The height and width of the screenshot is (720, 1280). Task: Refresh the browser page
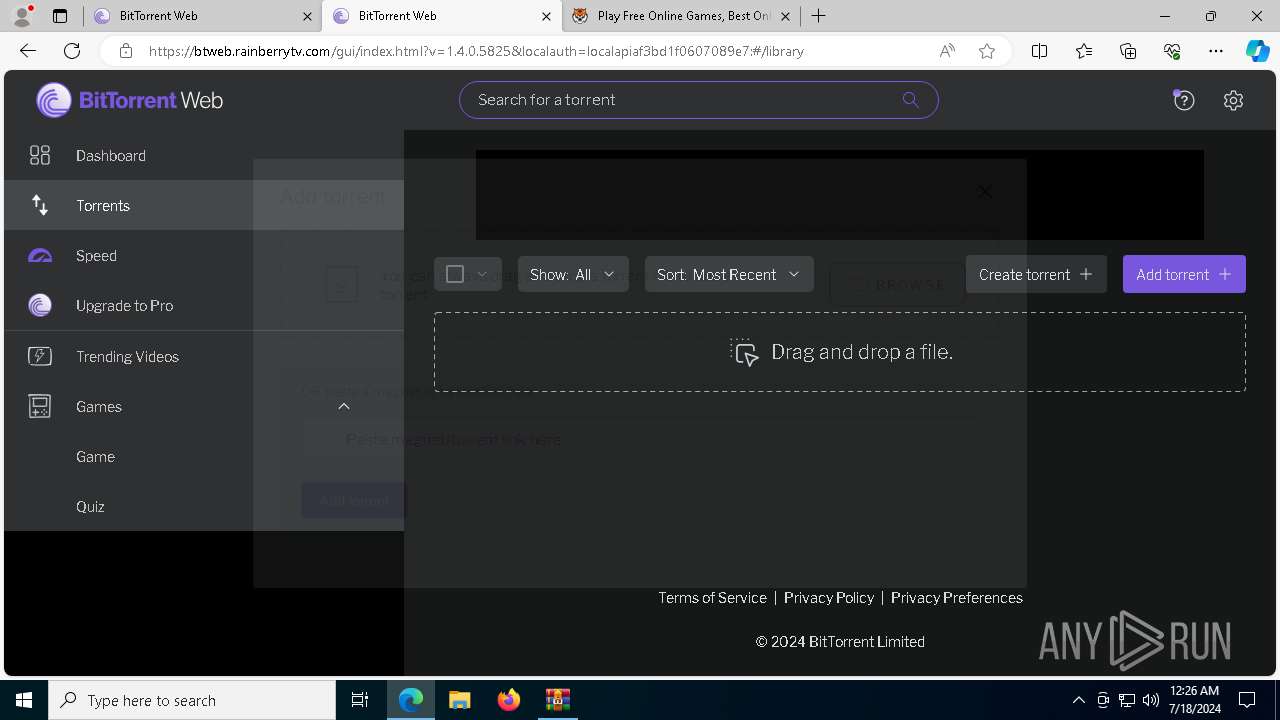[x=72, y=51]
